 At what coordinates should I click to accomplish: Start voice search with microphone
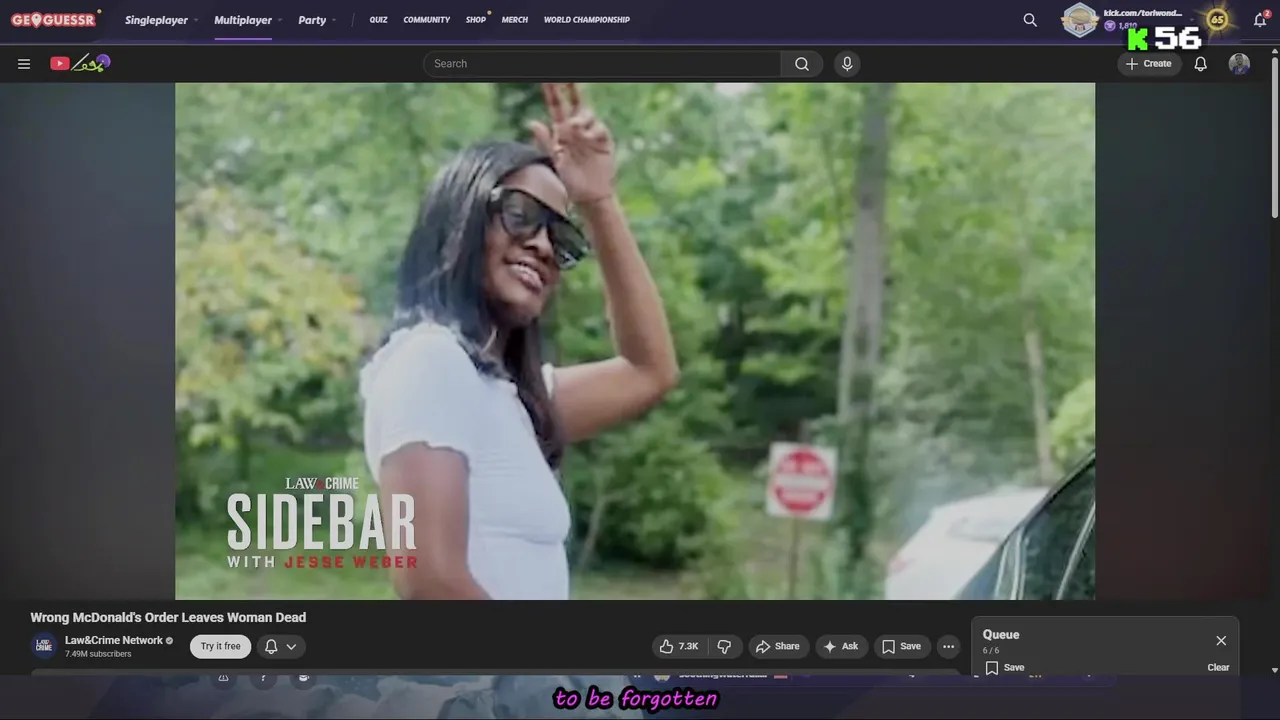coord(847,64)
